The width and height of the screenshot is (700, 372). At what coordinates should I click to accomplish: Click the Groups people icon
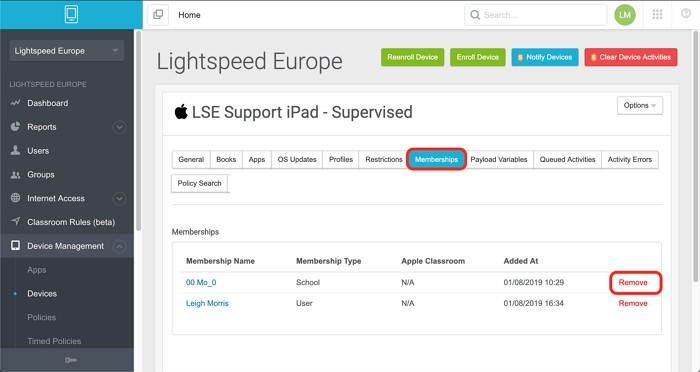coord(16,175)
